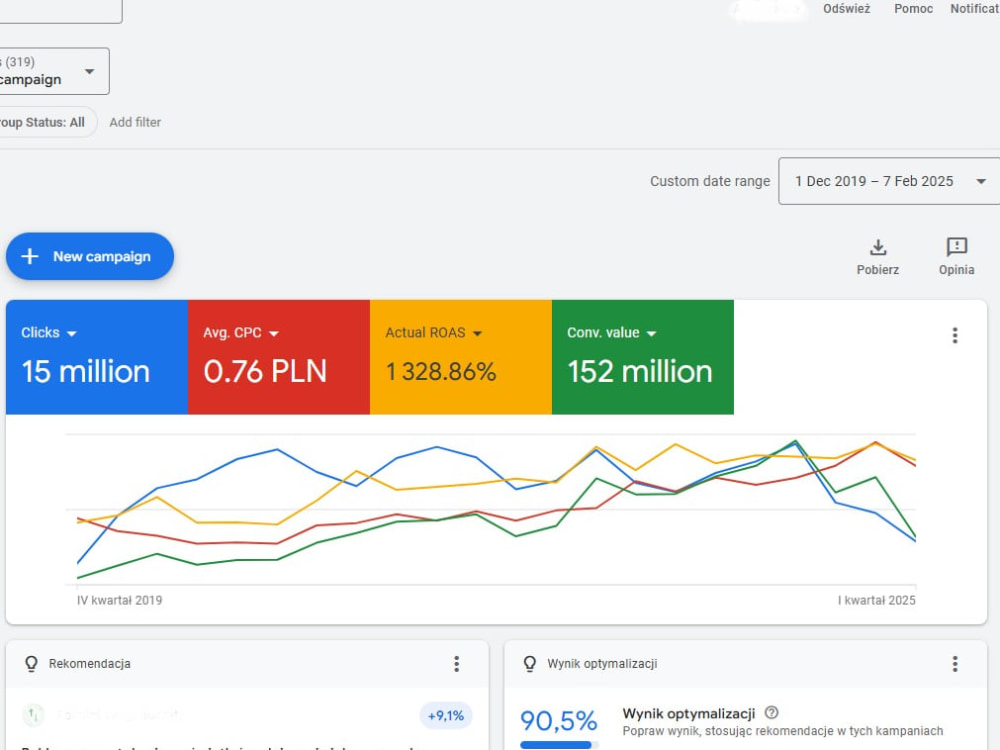
Task: Click the +9,1% recommendation badge
Action: click(446, 716)
